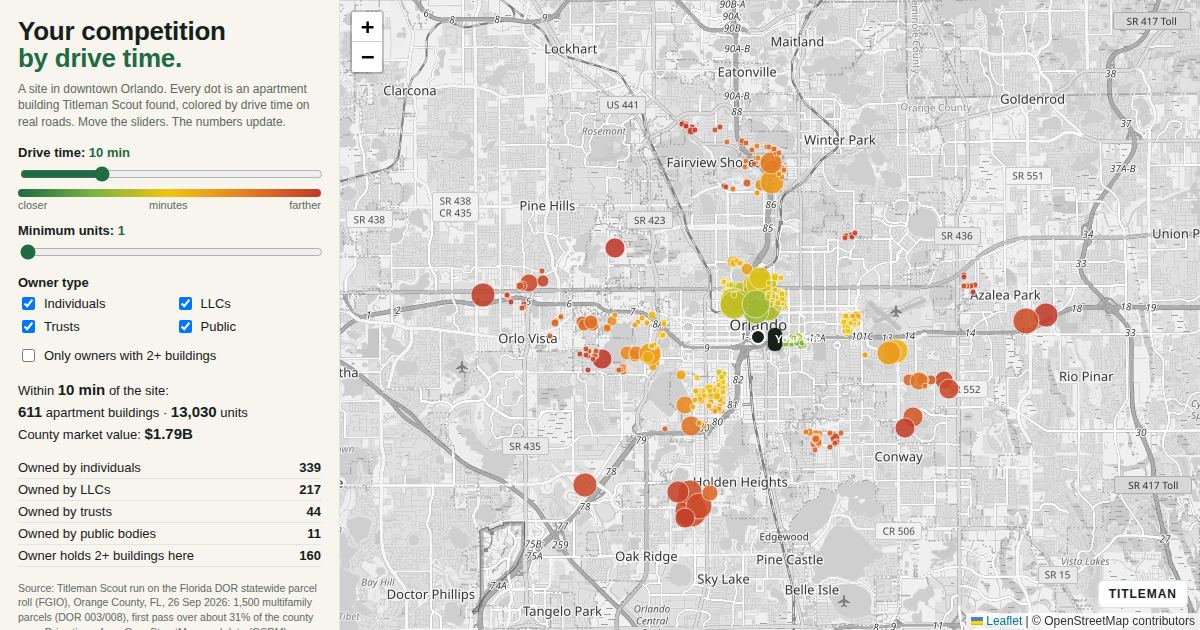1200x630 pixels.
Task: Click the Rio Pinar map label
Action: click(1086, 376)
